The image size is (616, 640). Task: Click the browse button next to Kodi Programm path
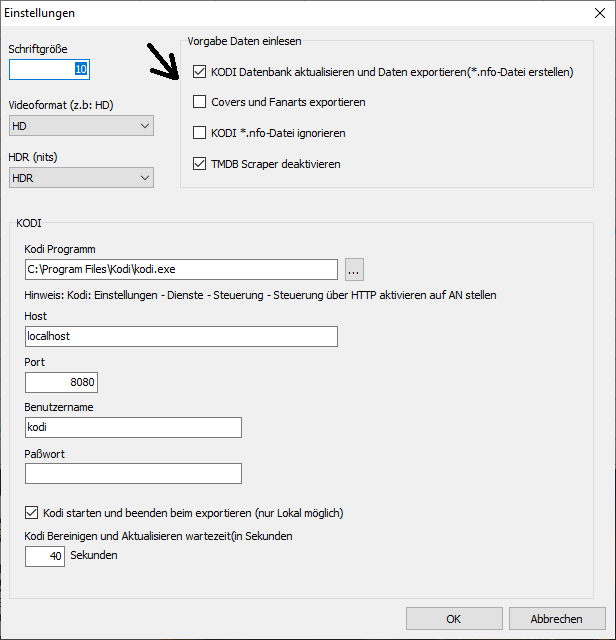click(354, 269)
